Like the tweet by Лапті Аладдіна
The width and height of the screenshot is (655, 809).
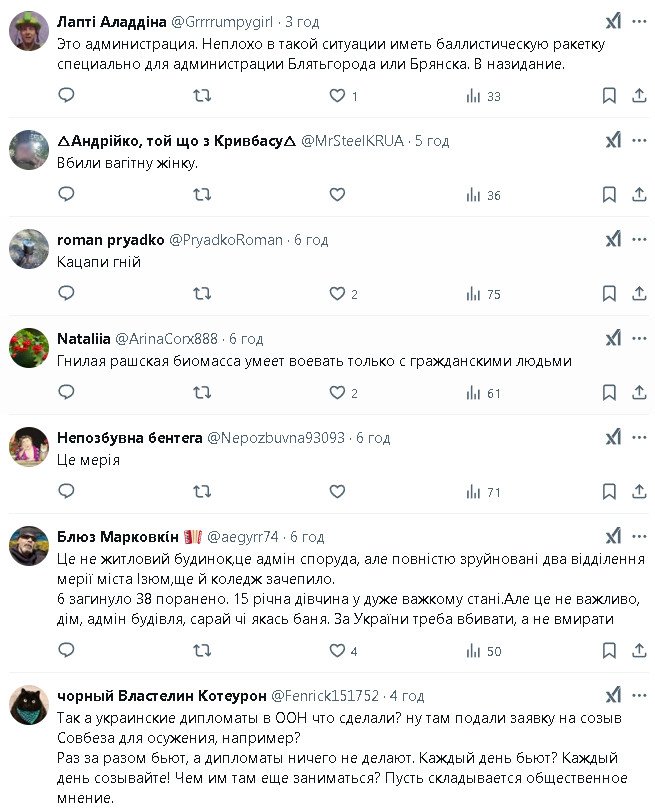coord(337,96)
